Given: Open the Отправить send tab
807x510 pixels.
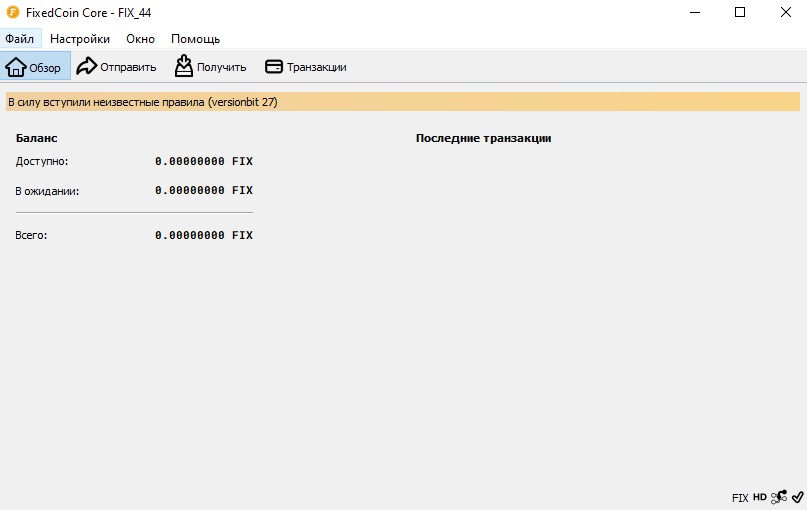Looking at the screenshot, I should [x=116, y=66].
